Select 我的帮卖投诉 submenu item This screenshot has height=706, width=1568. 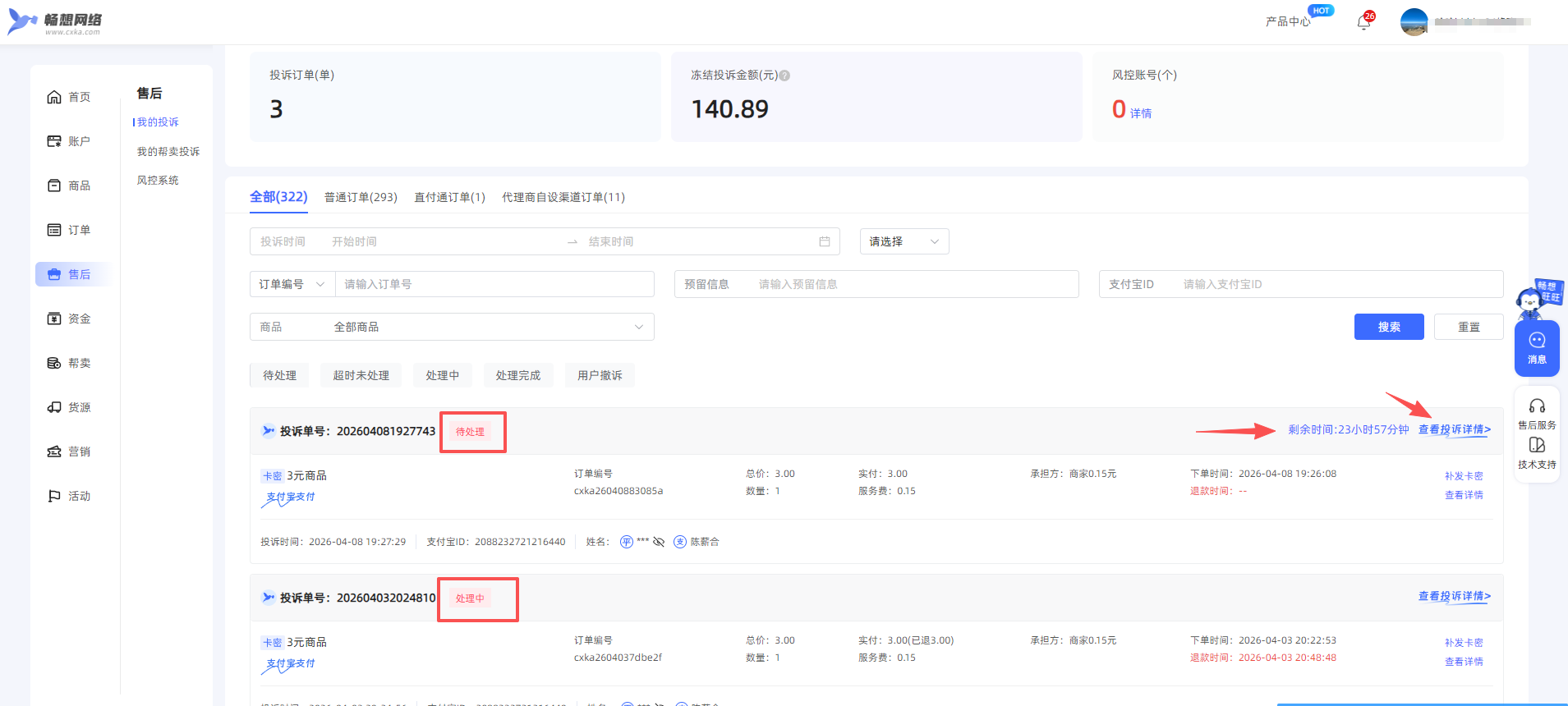click(x=168, y=152)
